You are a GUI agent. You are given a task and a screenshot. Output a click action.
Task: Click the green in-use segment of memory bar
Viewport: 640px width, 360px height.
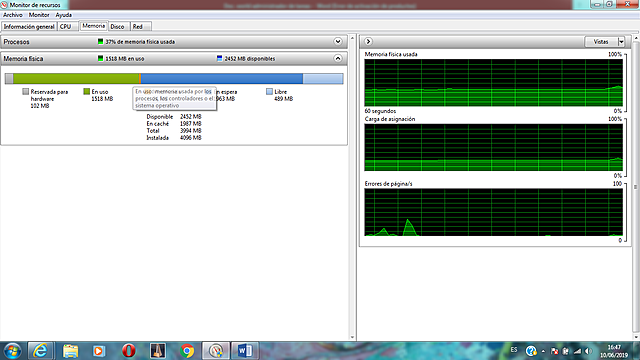tap(76, 78)
